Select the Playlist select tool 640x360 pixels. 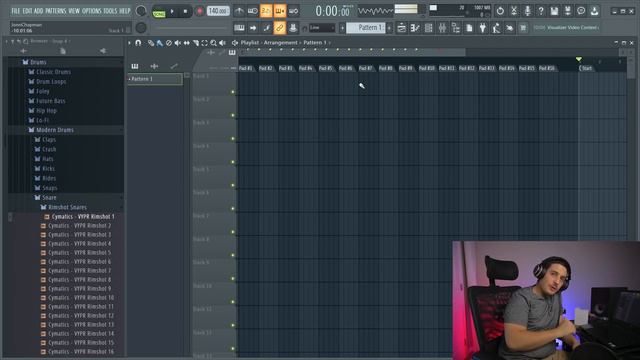tap(204, 42)
